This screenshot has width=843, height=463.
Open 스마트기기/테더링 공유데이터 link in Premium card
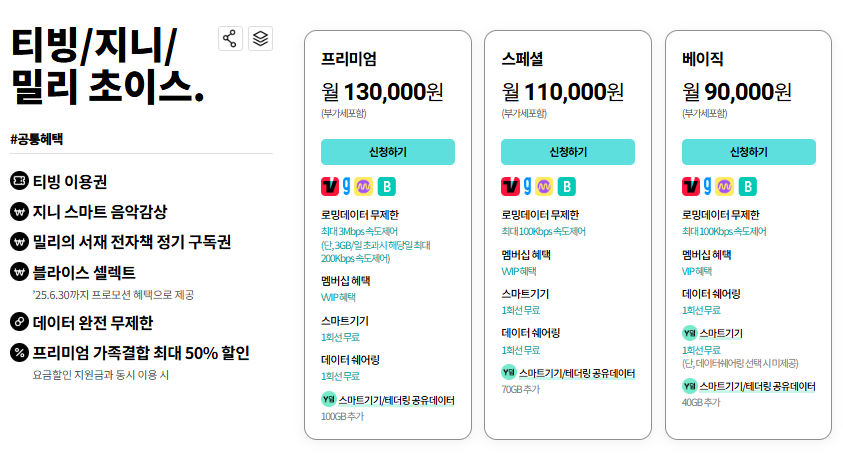pos(396,401)
